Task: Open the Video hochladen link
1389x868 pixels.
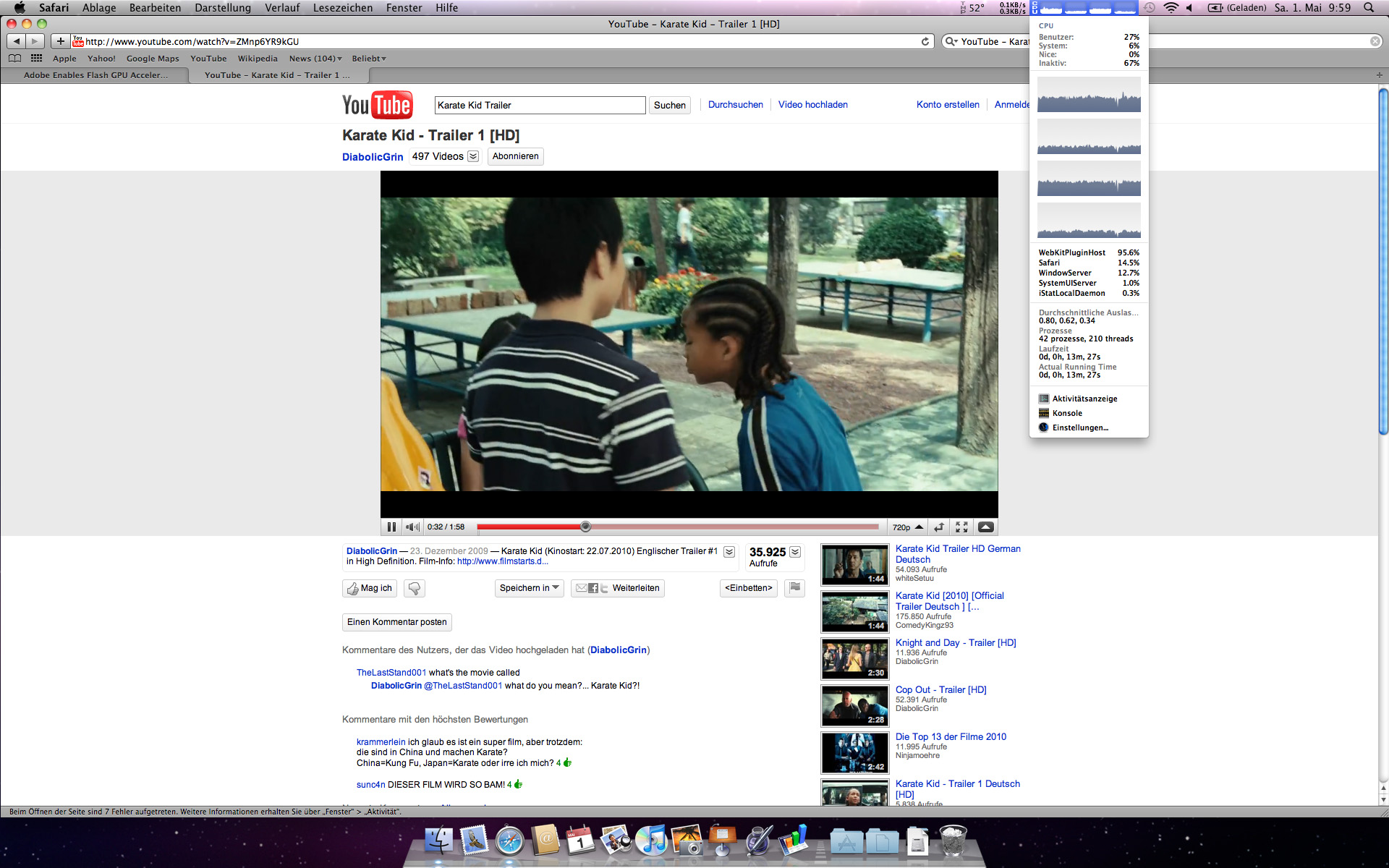Action: pos(813,105)
